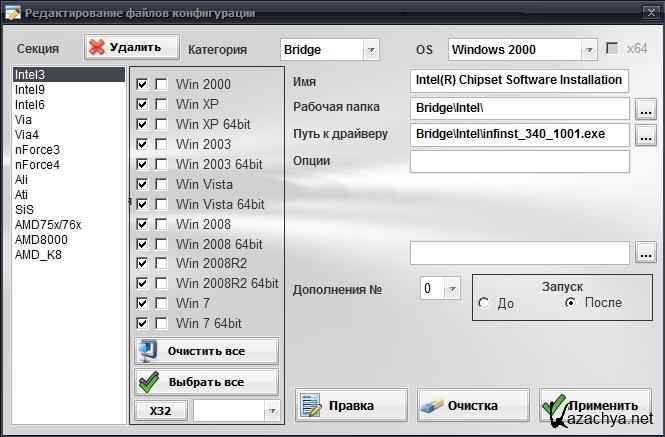Click the X32 button
This screenshot has width=665, height=437.
(x=160, y=411)
